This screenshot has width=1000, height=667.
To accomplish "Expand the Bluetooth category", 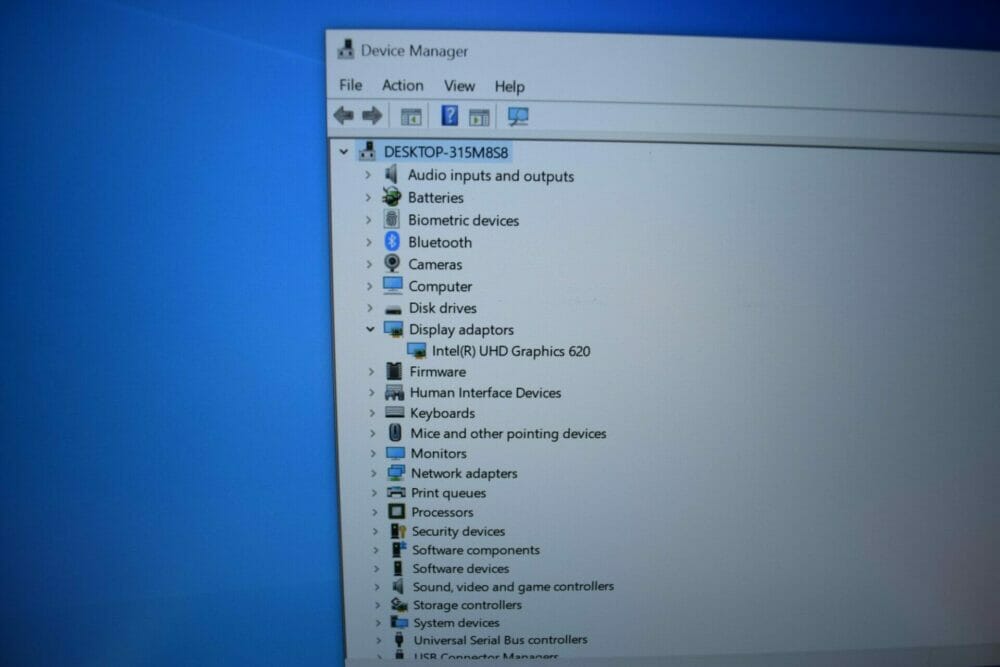I will 369,242.
